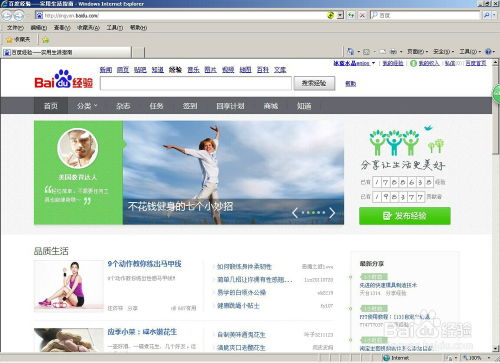Open the username dropdown at page top-right
The width and height of the screenshot is (500, 363).
[x=354, y=63]
